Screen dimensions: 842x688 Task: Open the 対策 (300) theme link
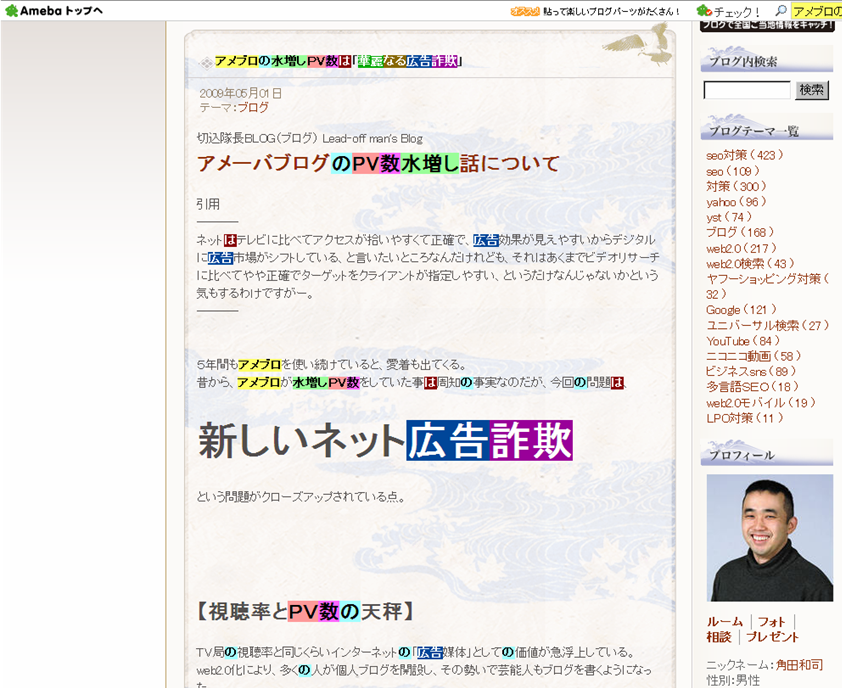pyautogui.click(x=736, y=186)
